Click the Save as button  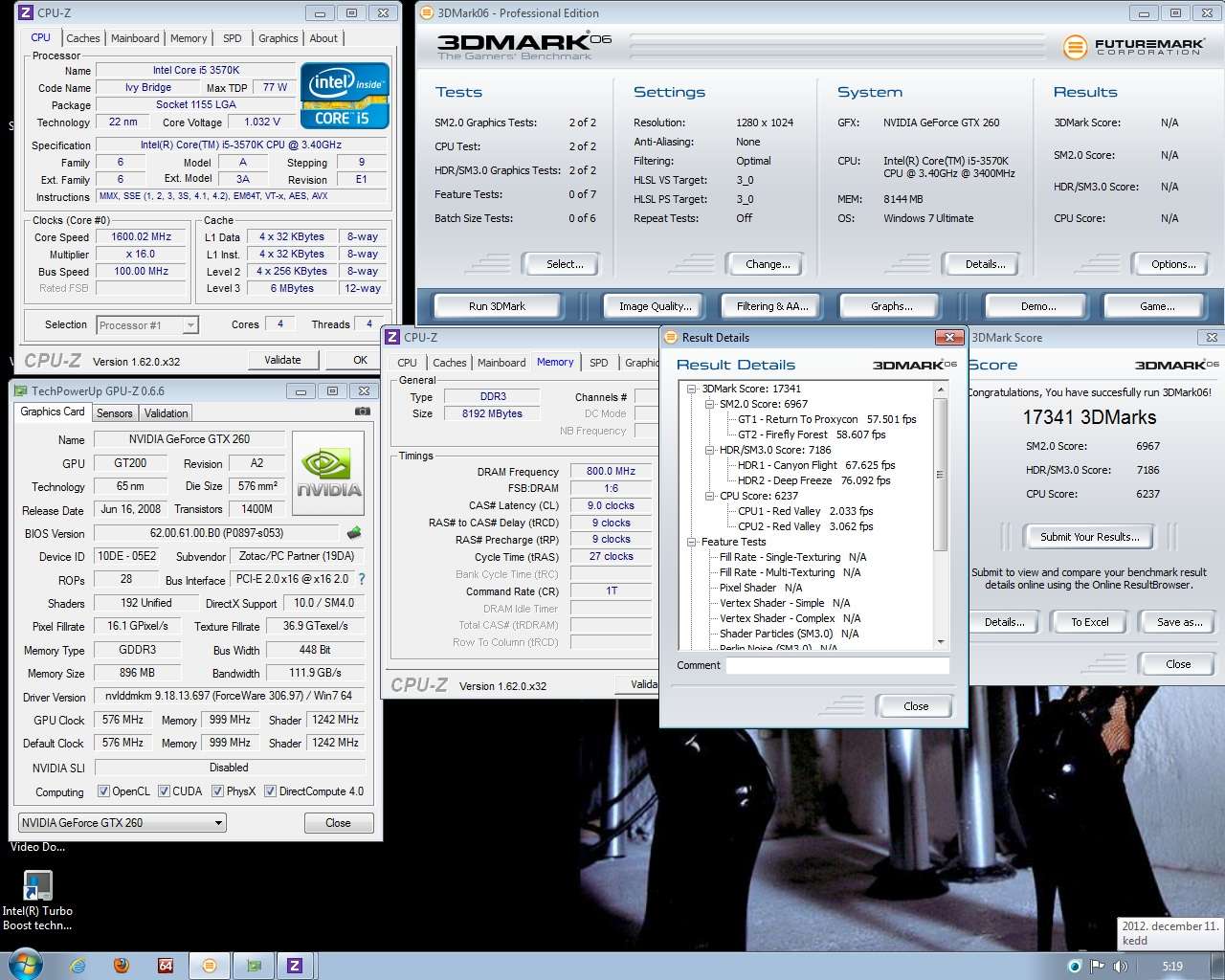(x=1179, y=622)
